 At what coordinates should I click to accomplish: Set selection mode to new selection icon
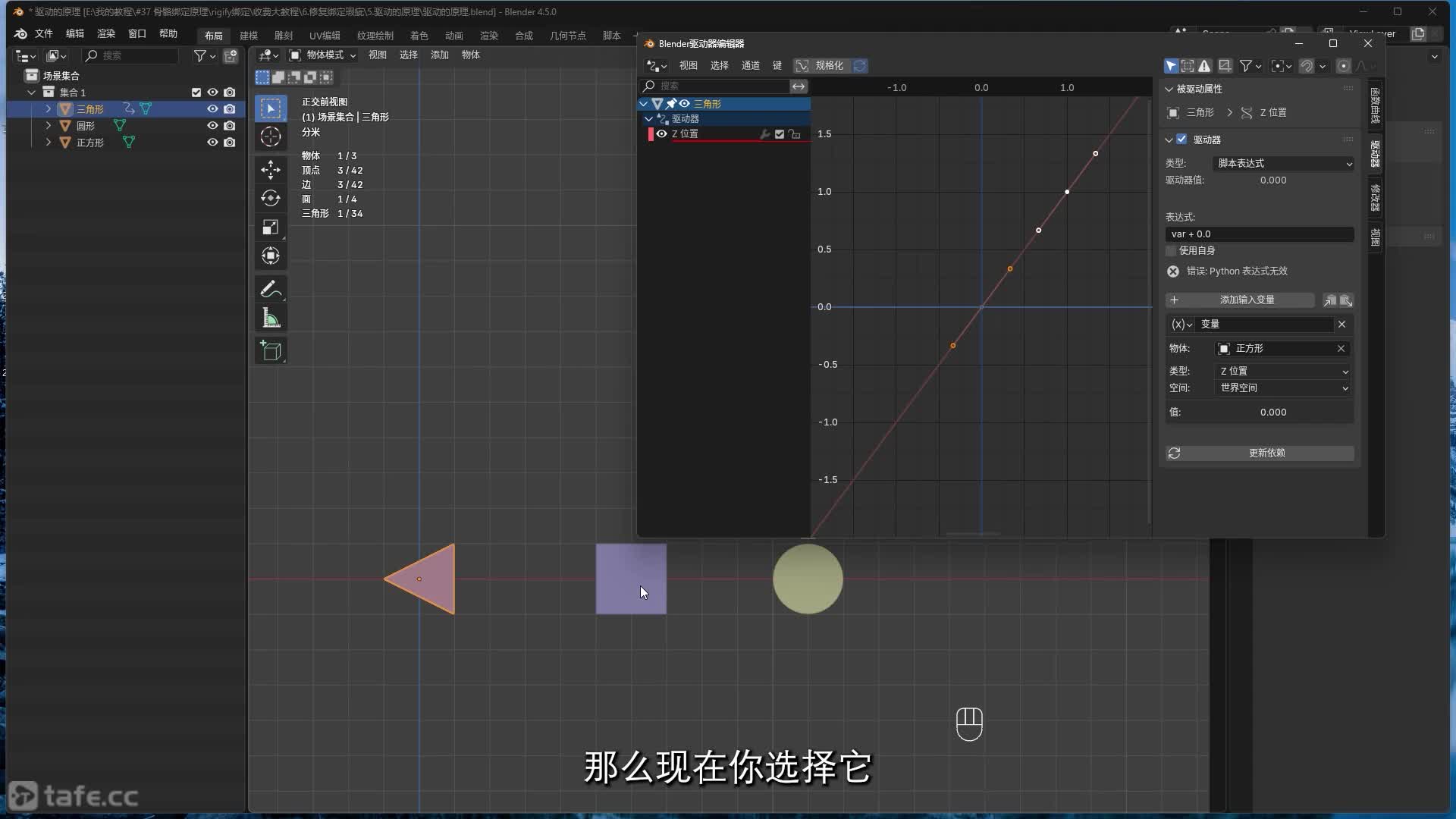(262, 77)
